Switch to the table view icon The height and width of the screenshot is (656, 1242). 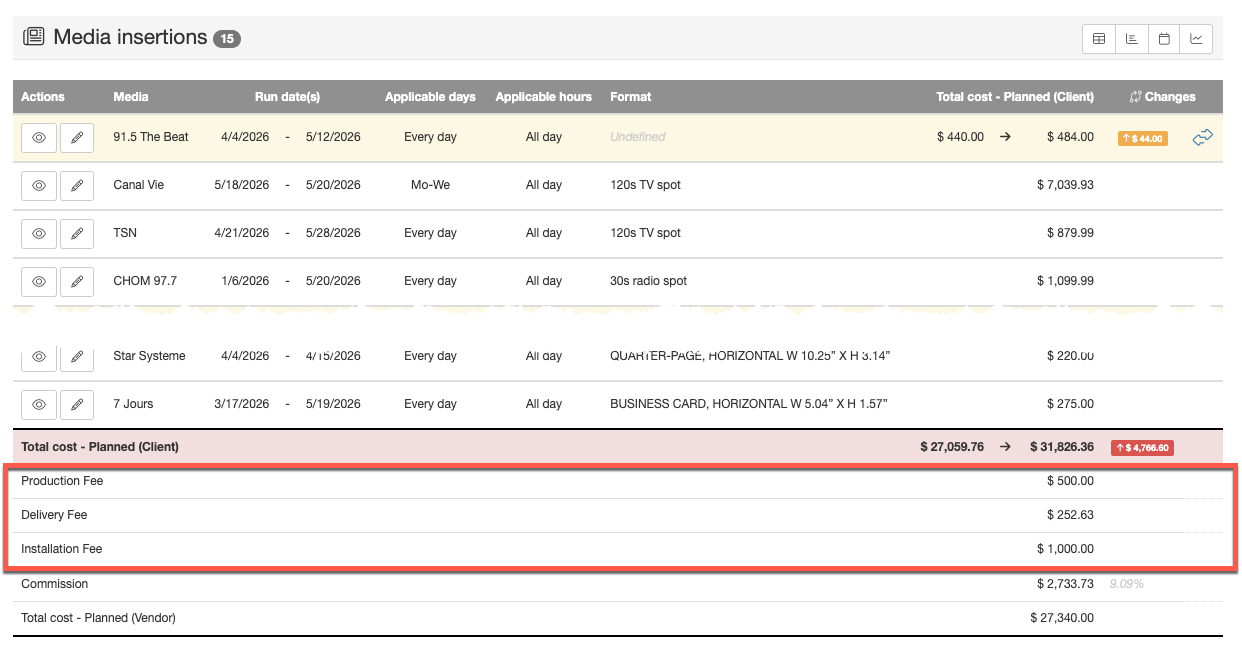tap(1099, 39)
